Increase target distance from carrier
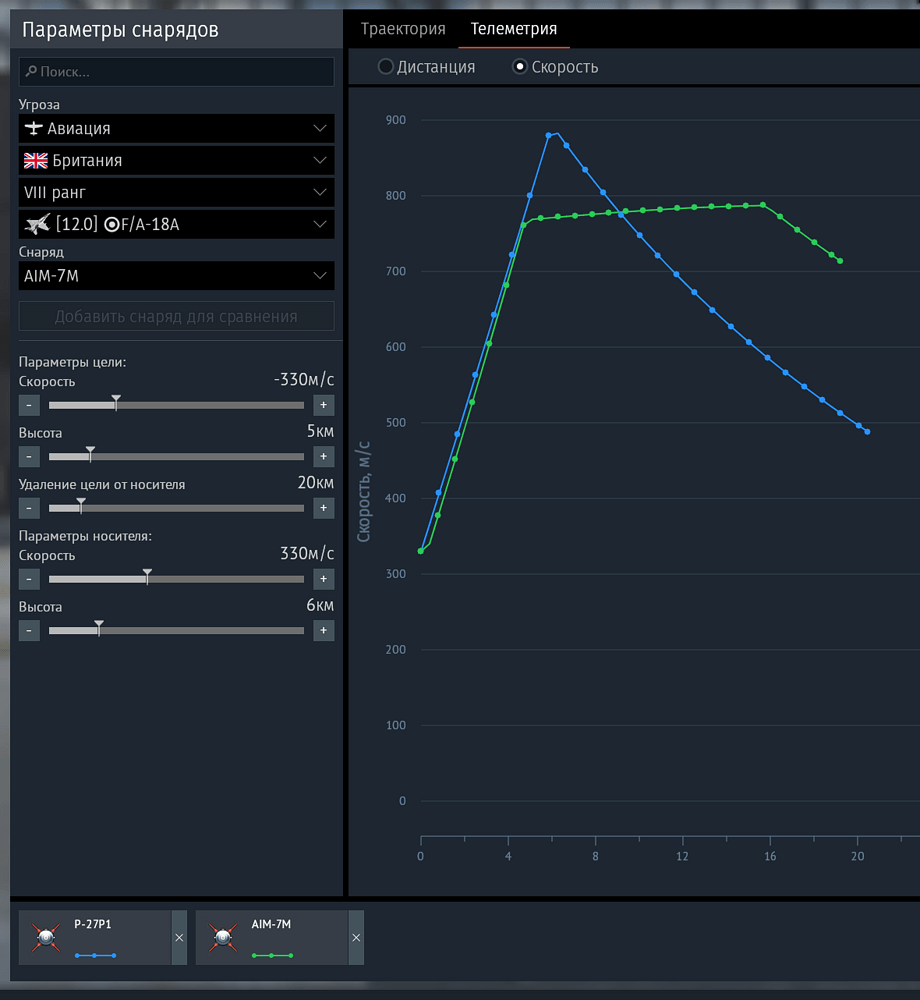The height and width of the screenshot is (1000, 920). point(323,508)
